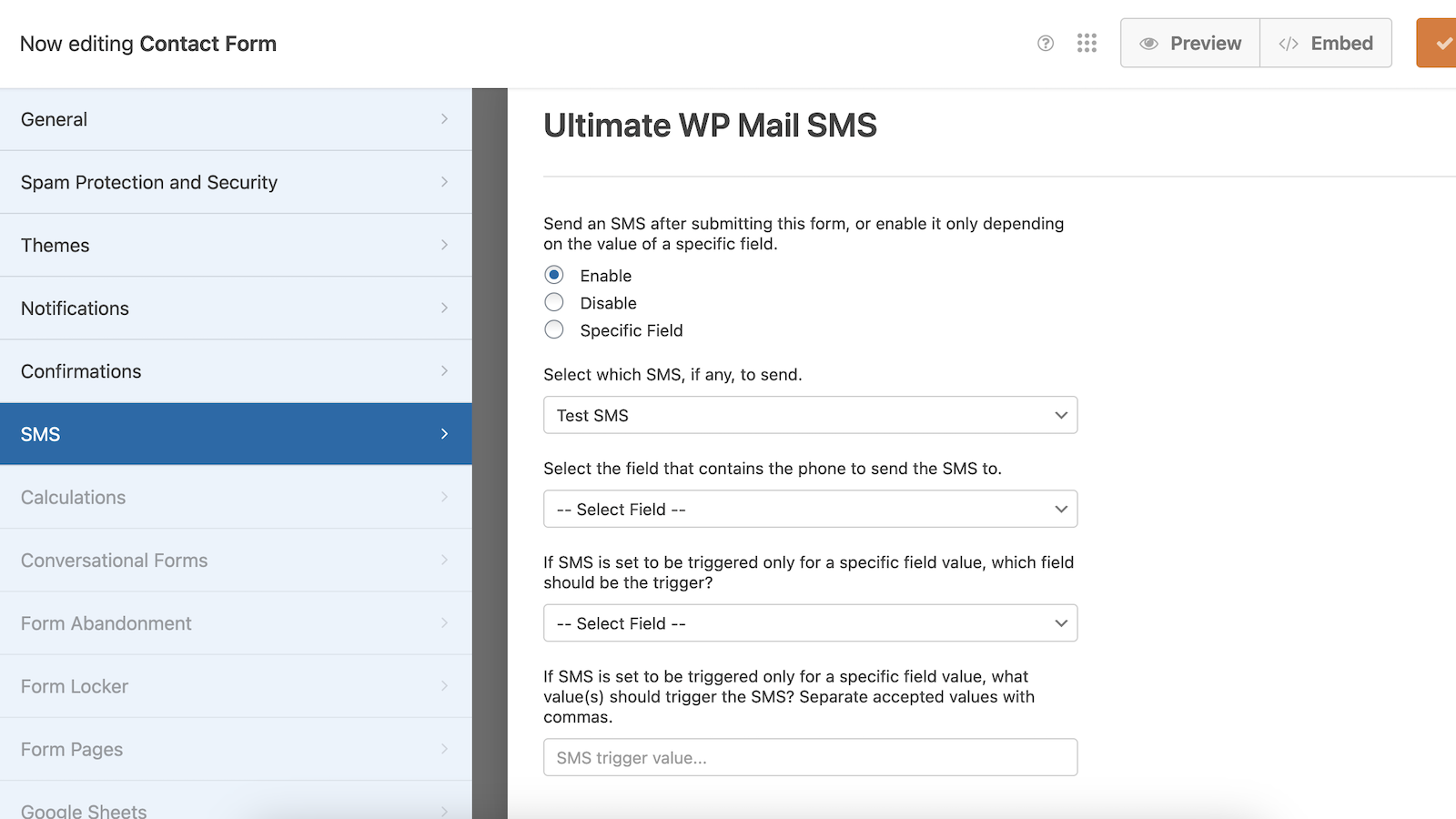Click chevron arrow beside Confirmations

(444, 370)
